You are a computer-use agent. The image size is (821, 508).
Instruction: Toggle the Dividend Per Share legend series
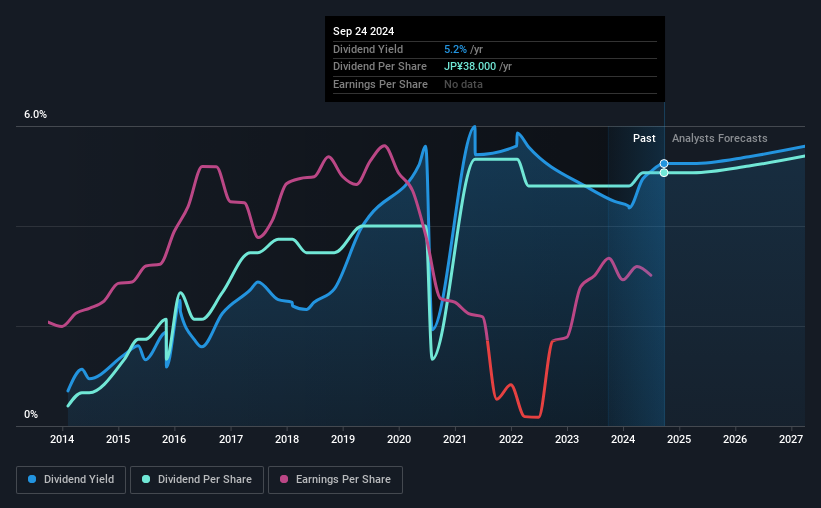pyautogui.click(x=197, y=480)
